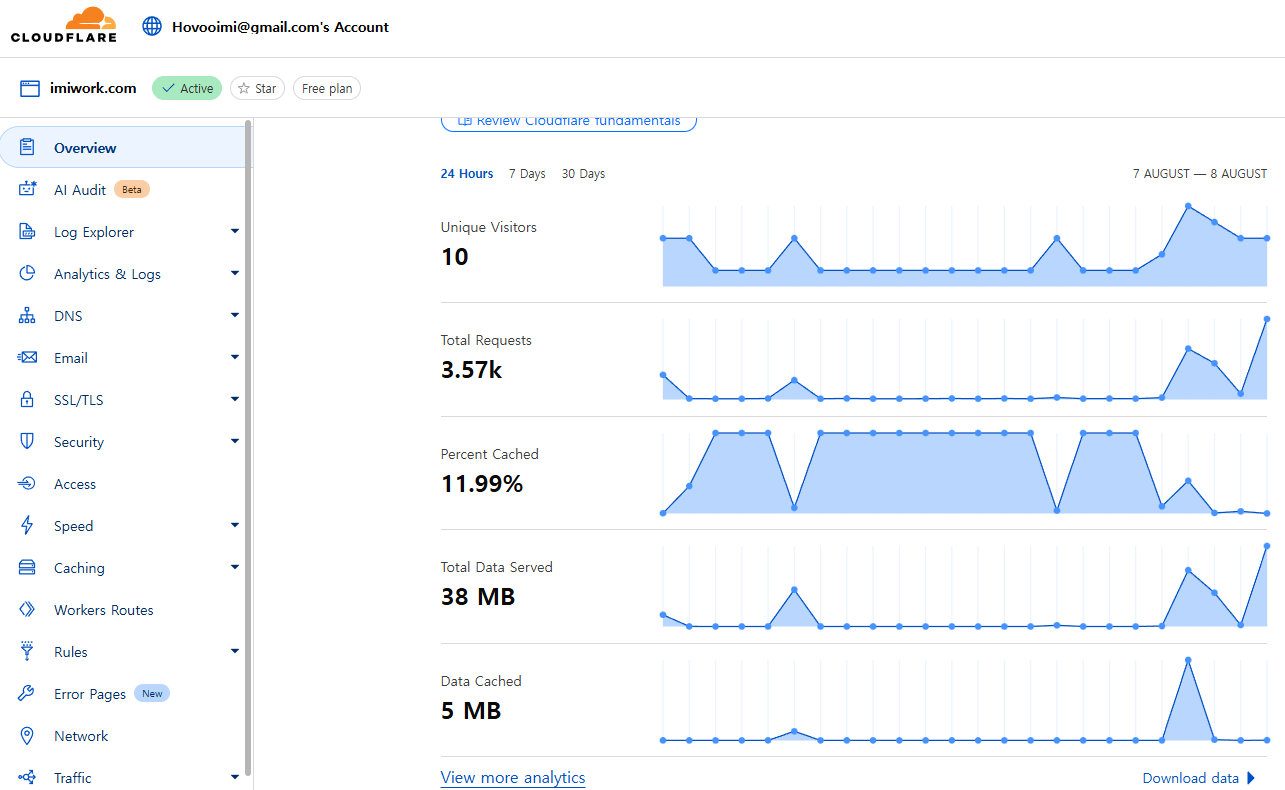Click the Network location pin icon

(28, 736)
